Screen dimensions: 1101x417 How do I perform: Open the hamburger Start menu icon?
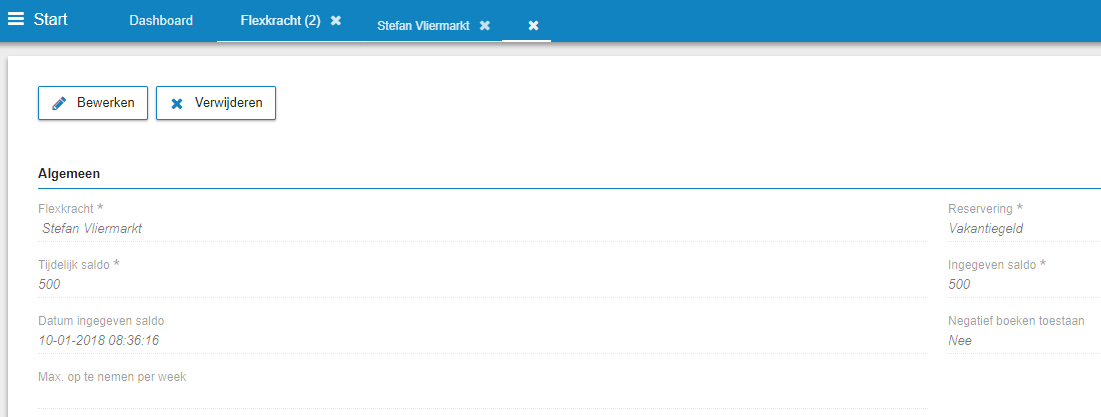pyautogui.click(x=15, y=19)
